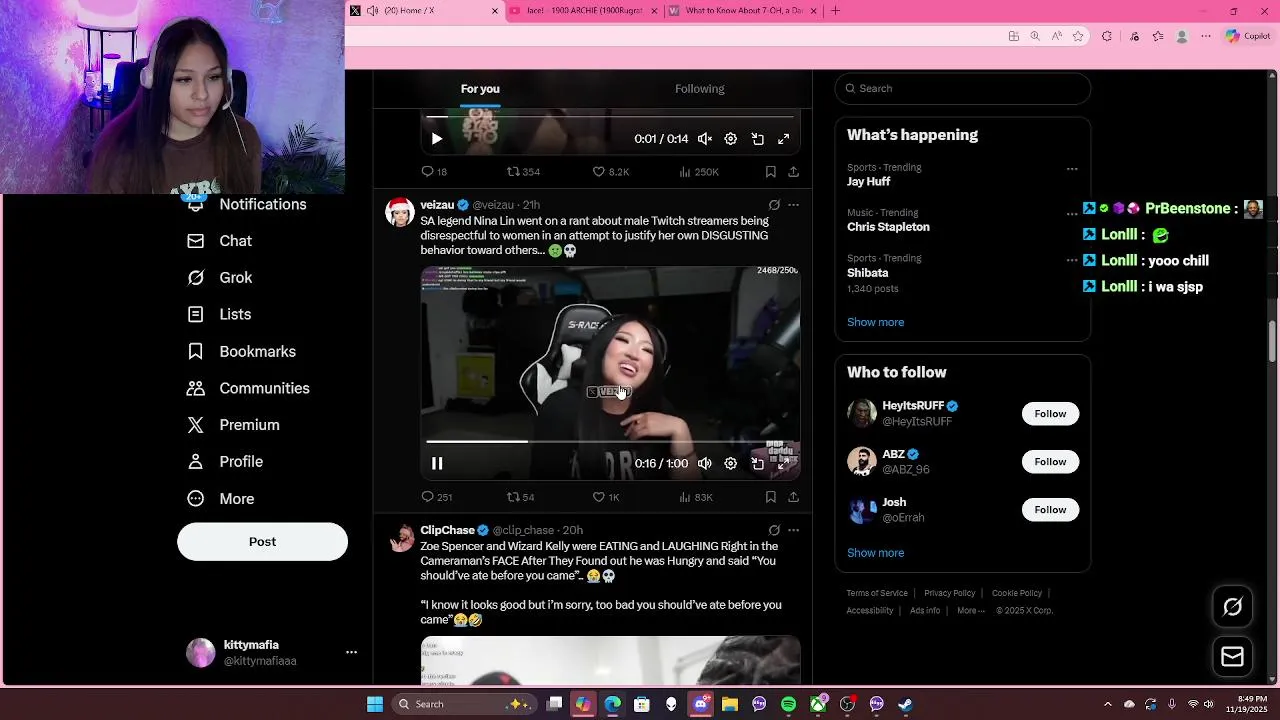The height and width of the screenshot is (720, 1280).
Task: Mute the Nina Lin video
Action: [x=705, y=463]
